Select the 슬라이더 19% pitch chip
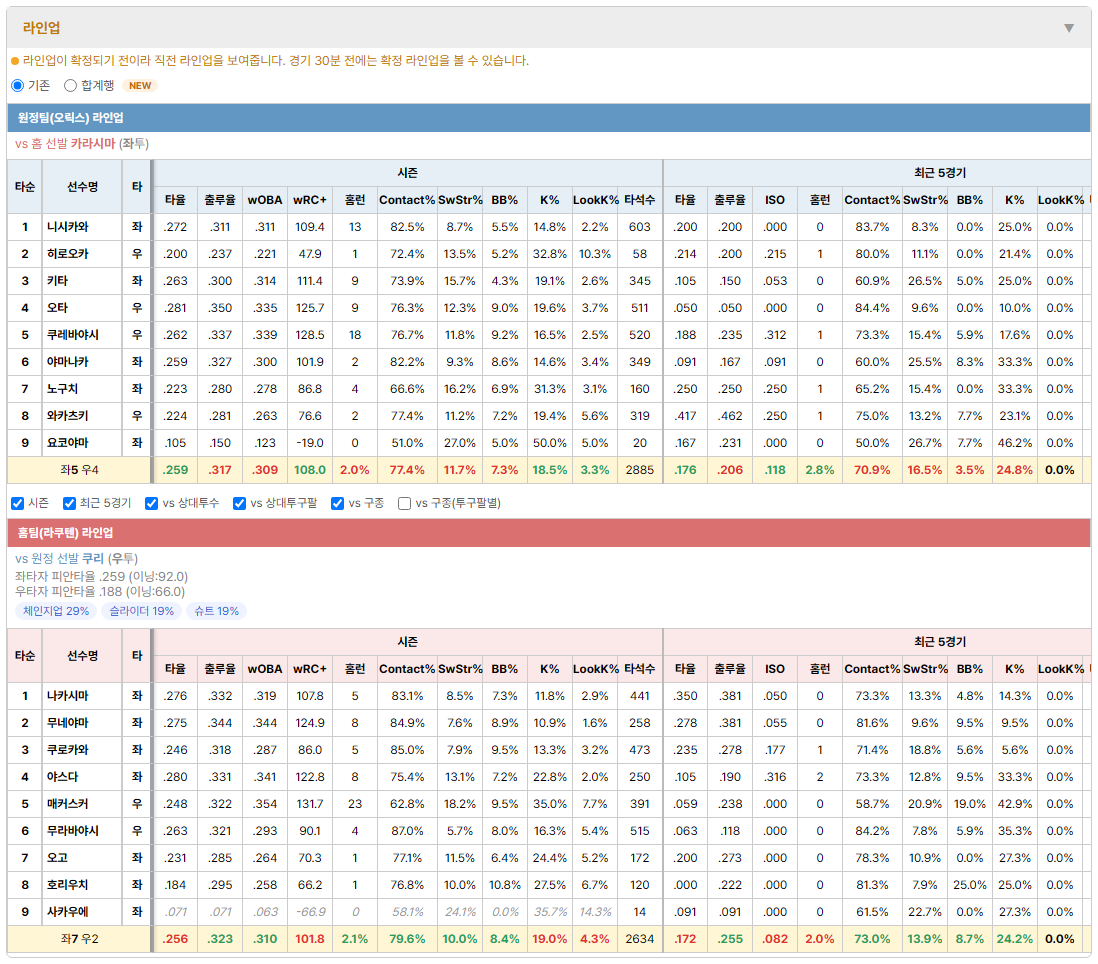Image resolution: width=1098 pixels, height=964 pixels. point(141,611)
